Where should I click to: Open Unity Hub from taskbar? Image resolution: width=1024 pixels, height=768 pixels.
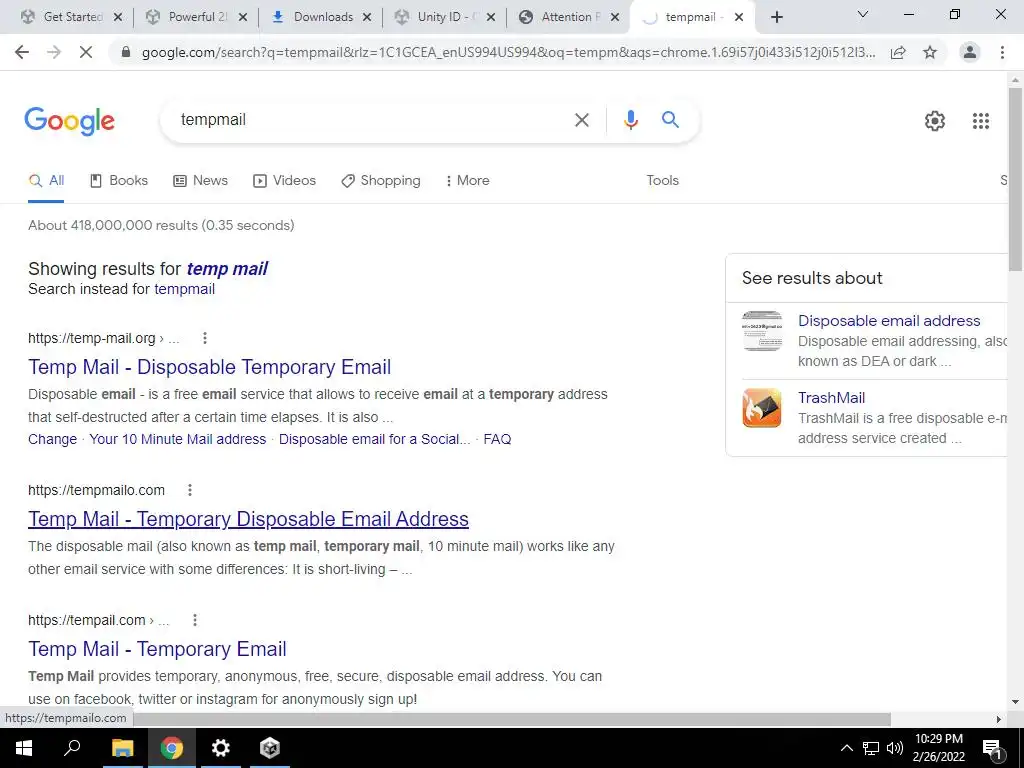(270, 748)
